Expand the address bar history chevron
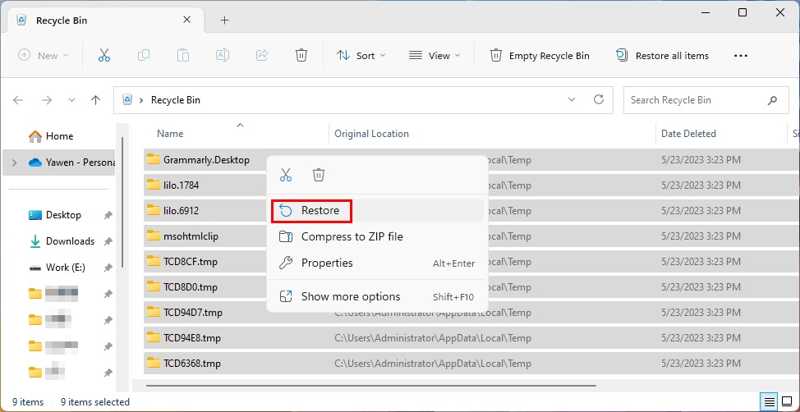The image size is (800, 412). coord(572,100)
